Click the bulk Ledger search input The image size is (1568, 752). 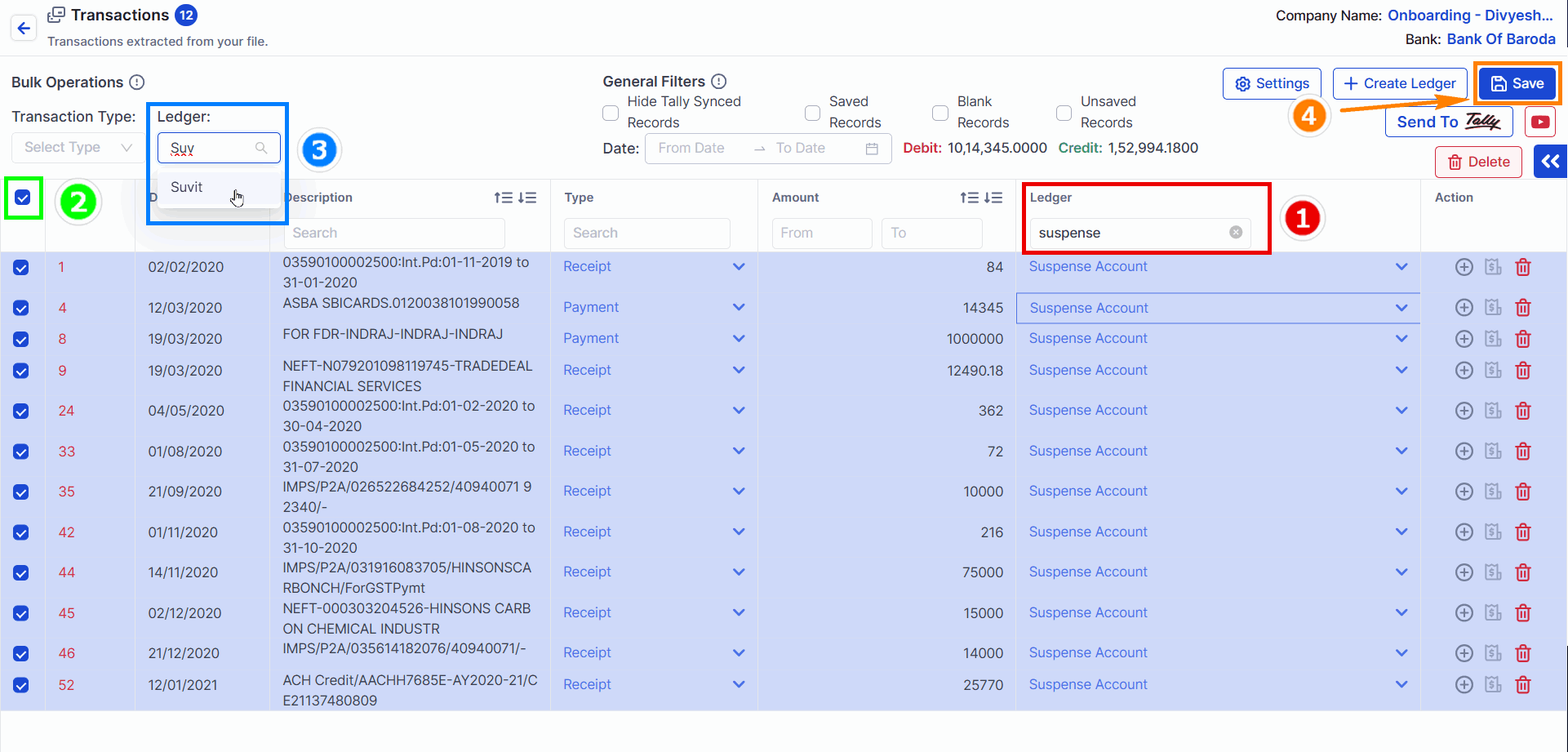click(219, 148)
